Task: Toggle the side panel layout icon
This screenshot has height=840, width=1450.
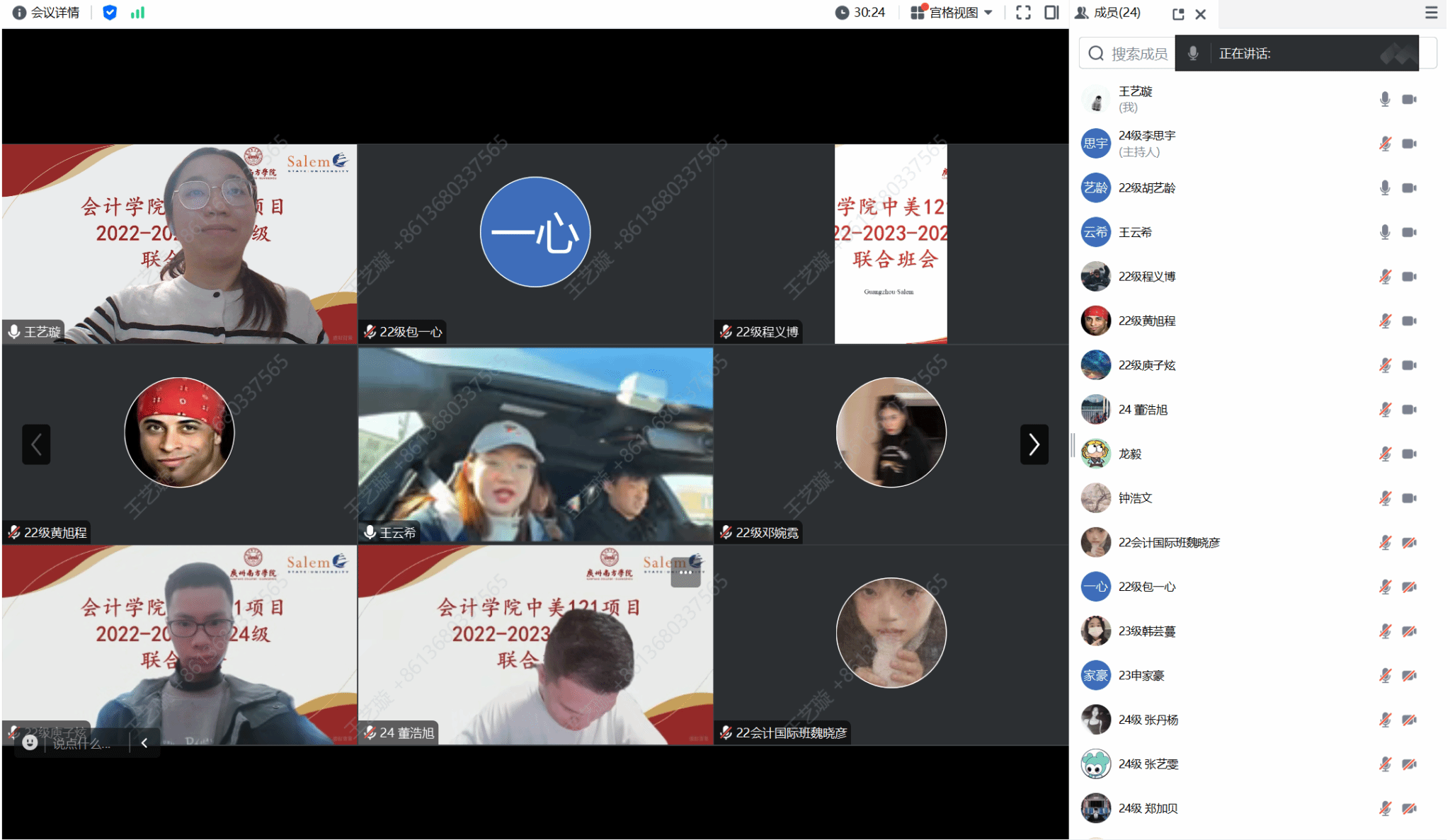Action: pos(1051,13)
